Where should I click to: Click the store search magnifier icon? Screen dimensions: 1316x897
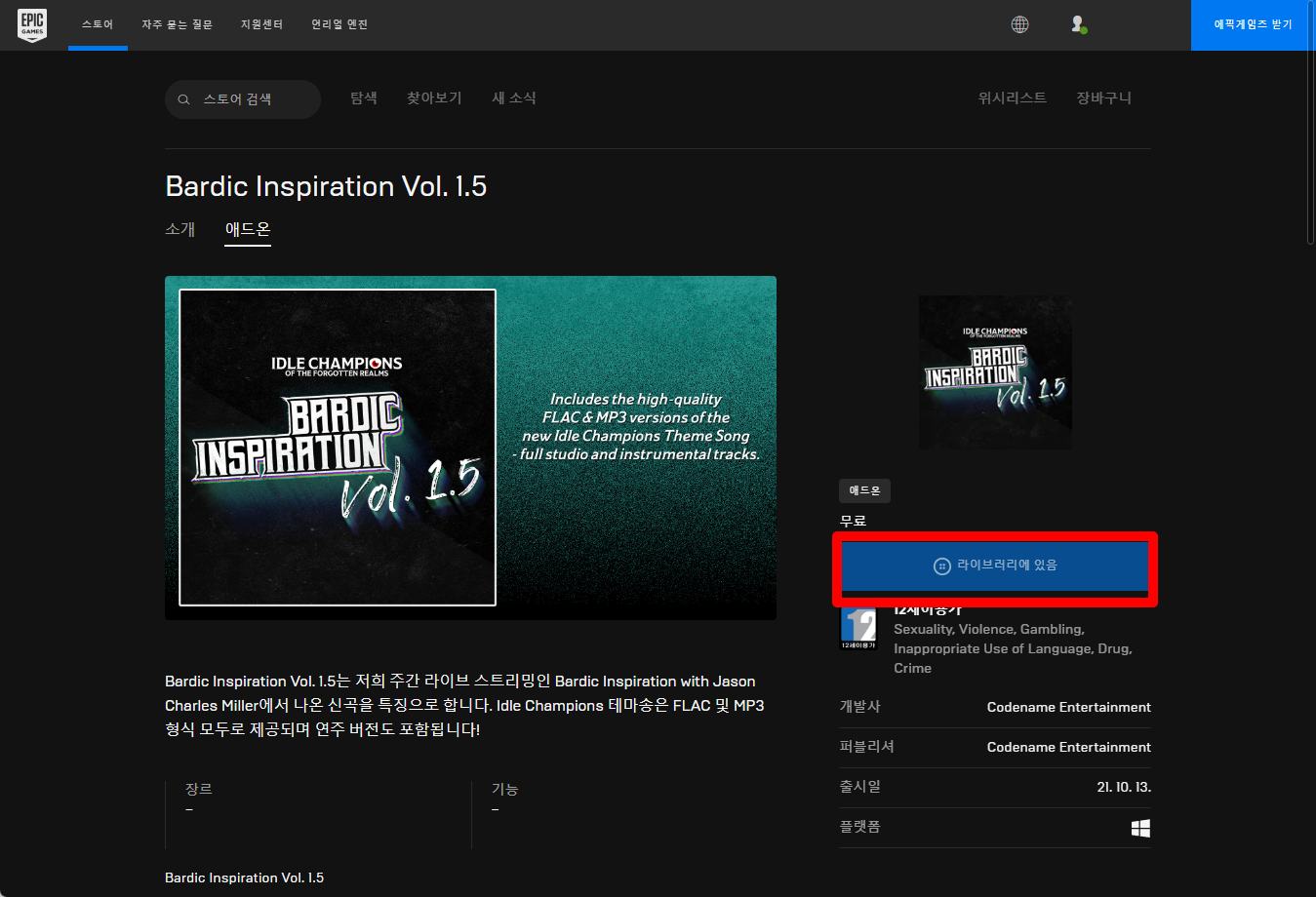tap(183, 99)
